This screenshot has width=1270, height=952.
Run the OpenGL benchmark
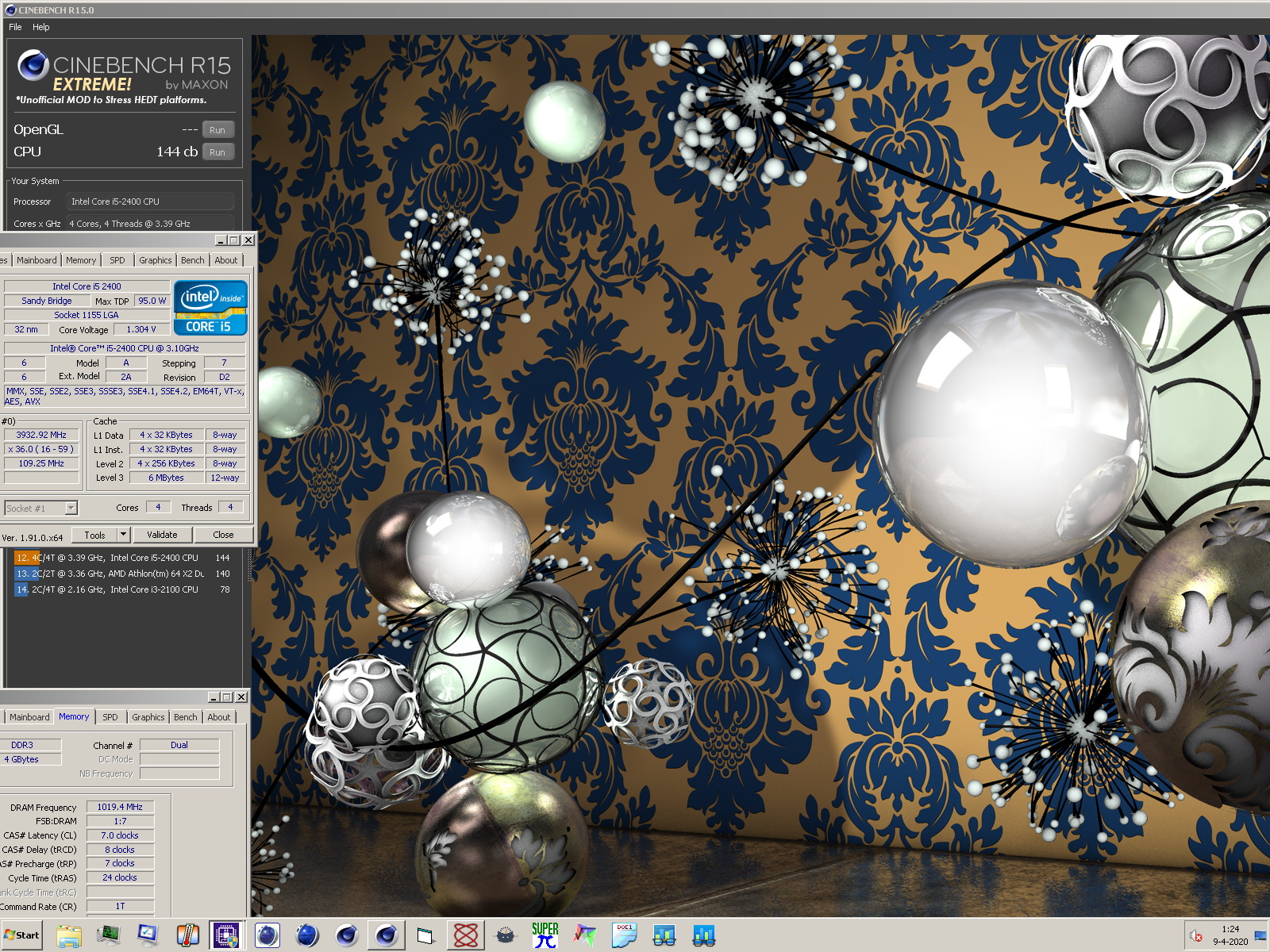217,130
